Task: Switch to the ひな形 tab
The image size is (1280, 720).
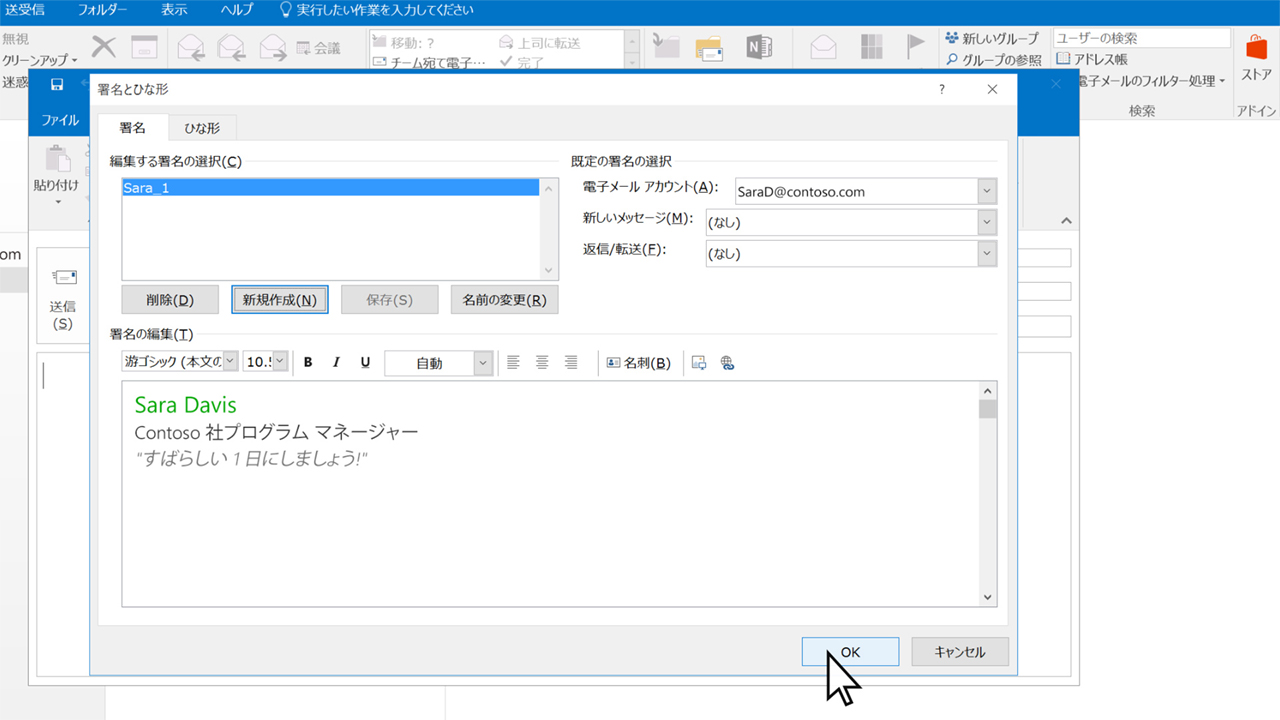Action: click(x=202, y=127)
